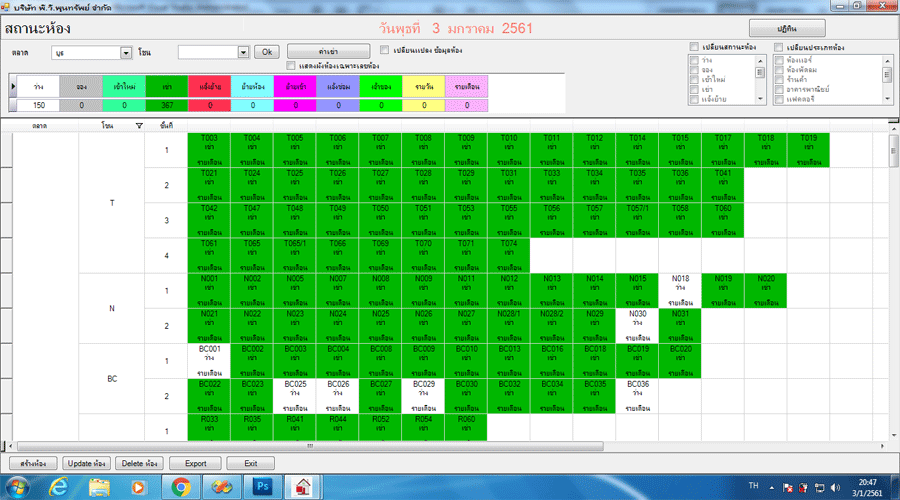900x500 pixels.
Task: Click the Windows Start orb
Action: pyautogui.click(x=18, y=487)
